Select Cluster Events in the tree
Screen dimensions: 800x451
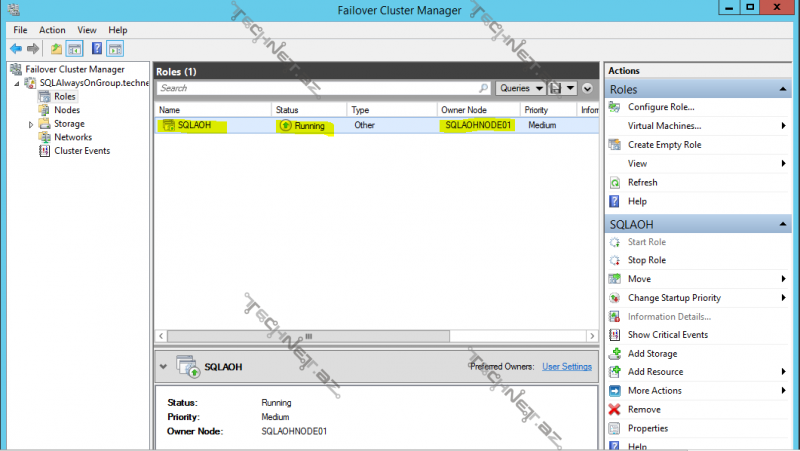point(81,151)
